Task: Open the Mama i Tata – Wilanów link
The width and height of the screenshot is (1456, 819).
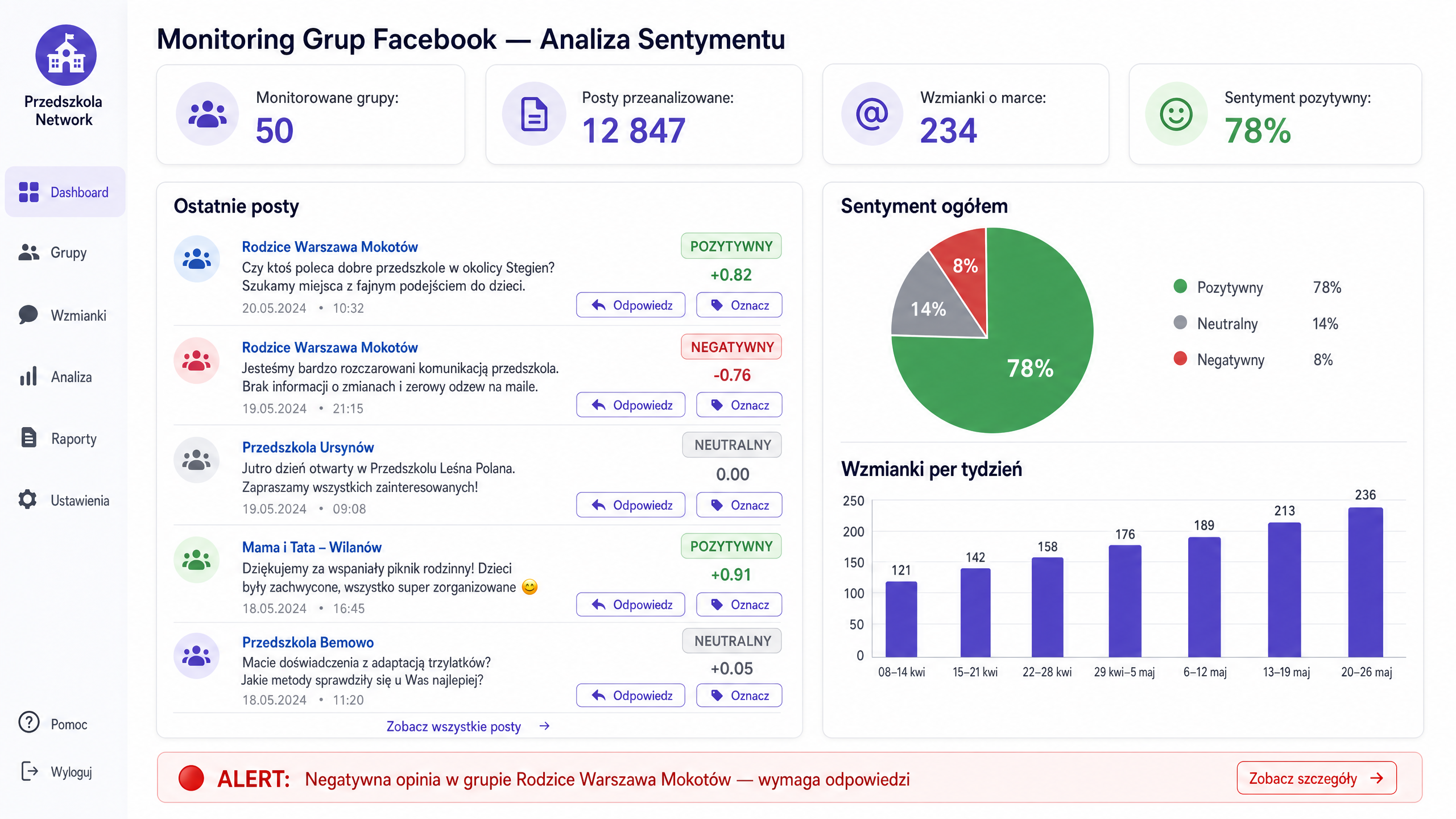Action: click(x=312, y=547)
